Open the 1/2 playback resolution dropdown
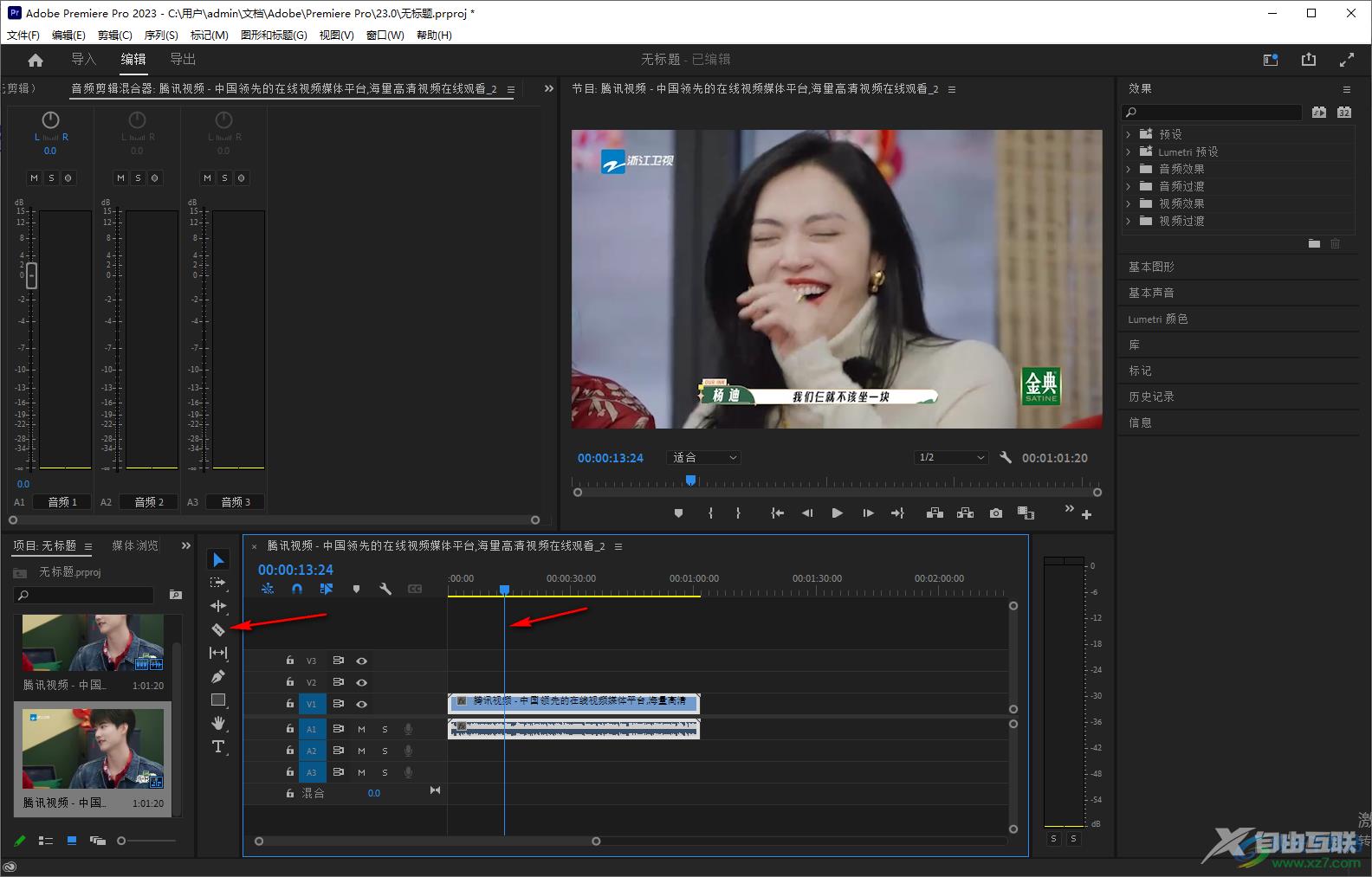Image resolution: width=1372 pixels, height=877 pixels. coord(951,457)
